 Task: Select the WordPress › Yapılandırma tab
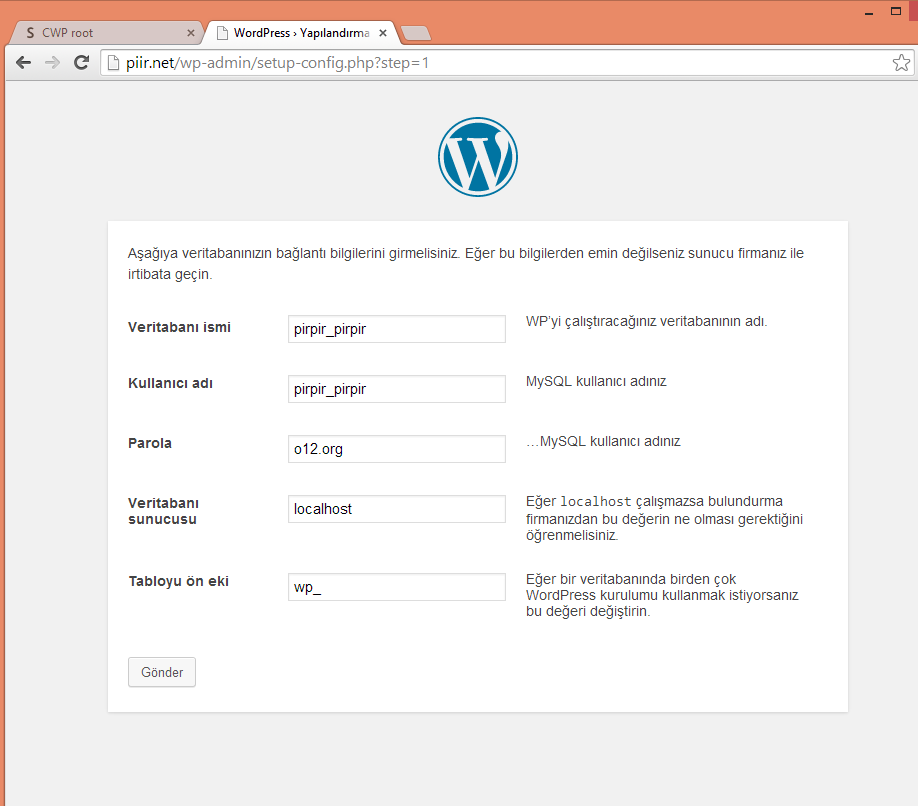(301, 33)
